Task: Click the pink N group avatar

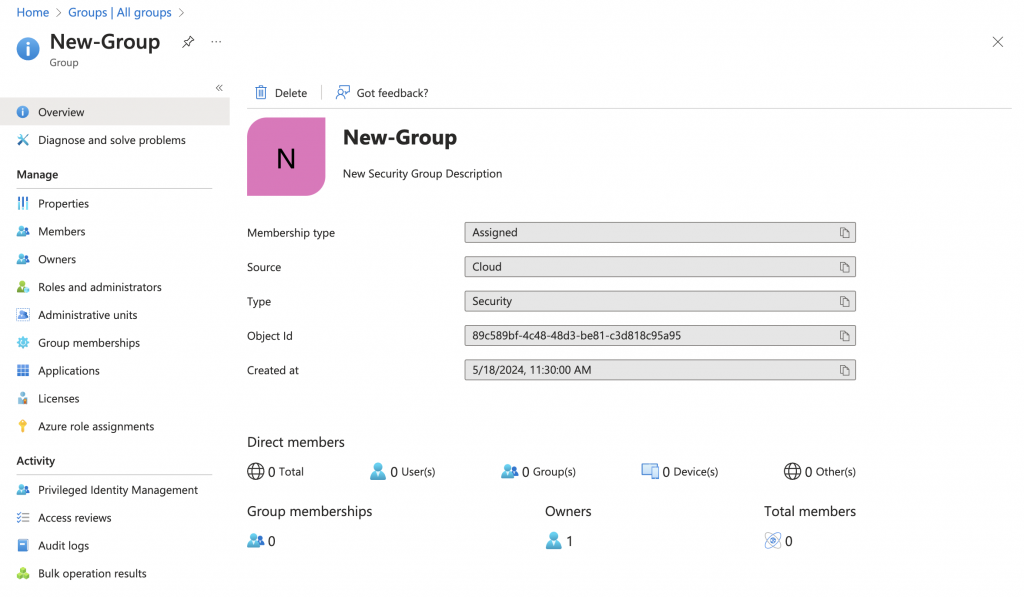Action: click(x=286, y=157)
